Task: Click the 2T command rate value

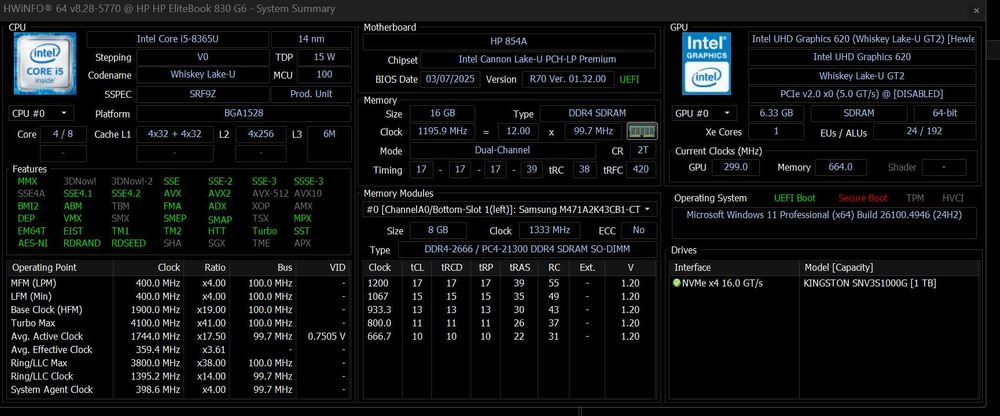Action: 642,151
